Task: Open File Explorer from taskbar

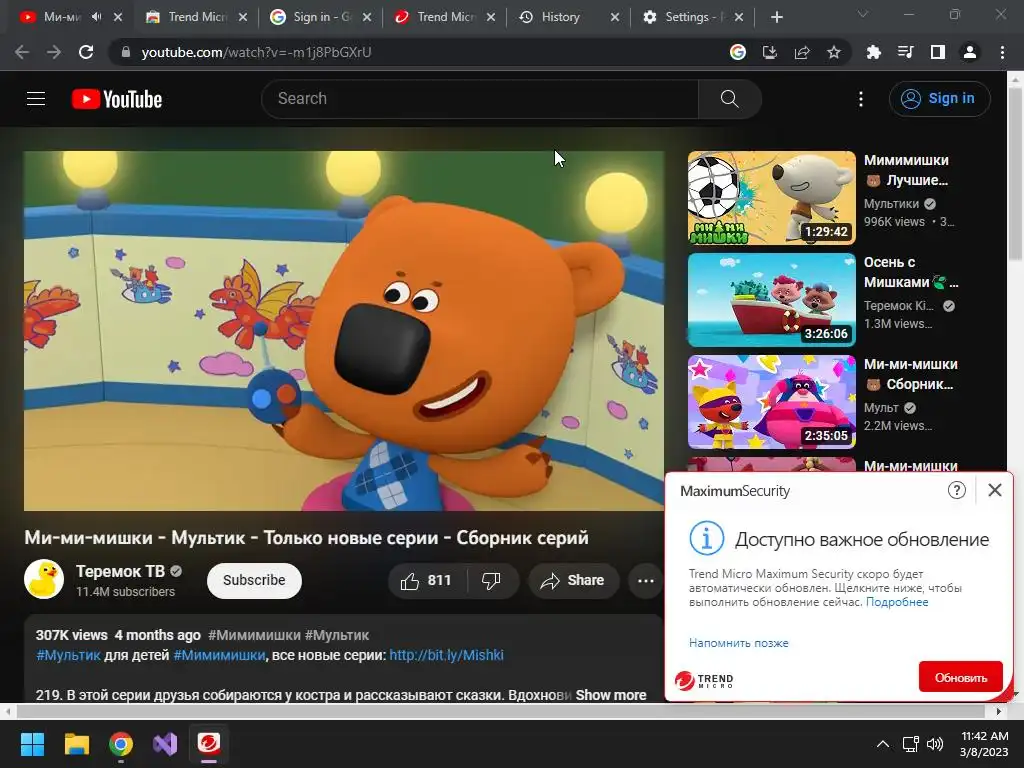Action: (76, 744)
